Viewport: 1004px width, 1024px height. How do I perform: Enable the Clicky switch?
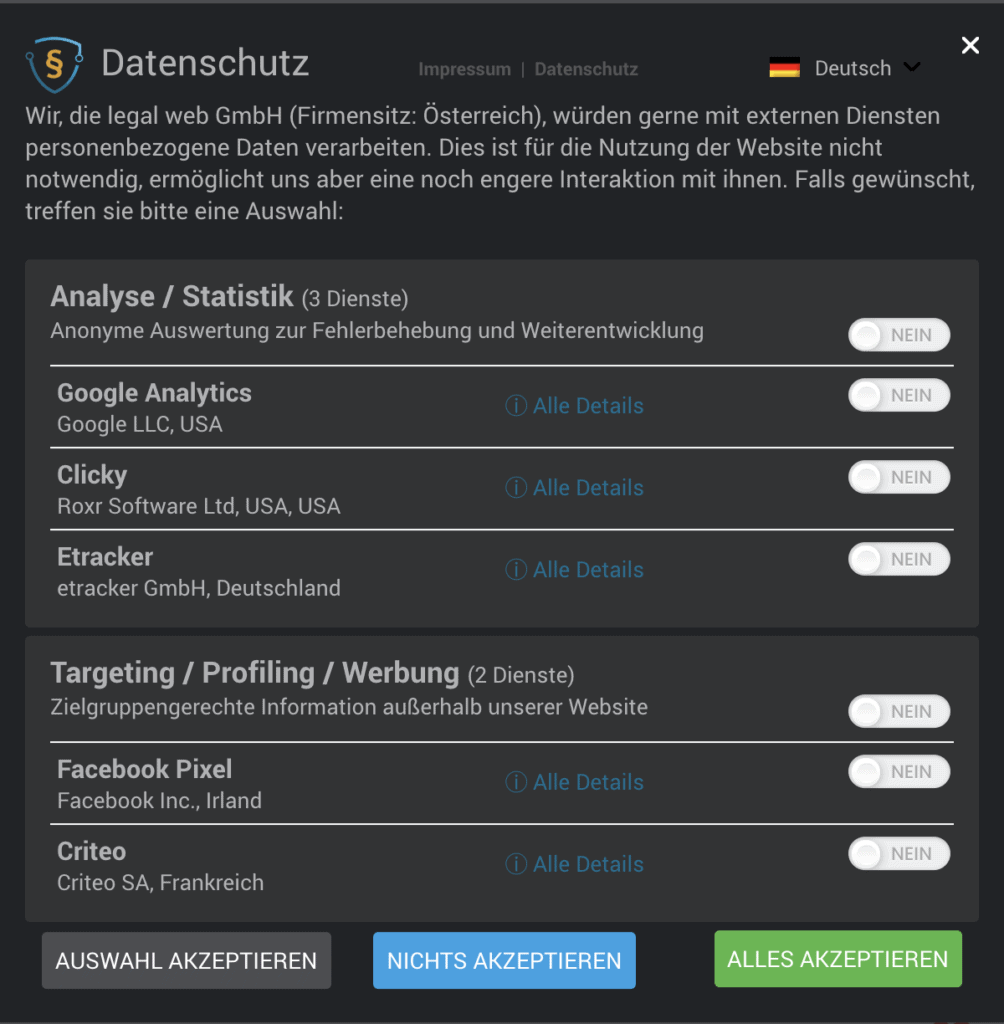898,477
